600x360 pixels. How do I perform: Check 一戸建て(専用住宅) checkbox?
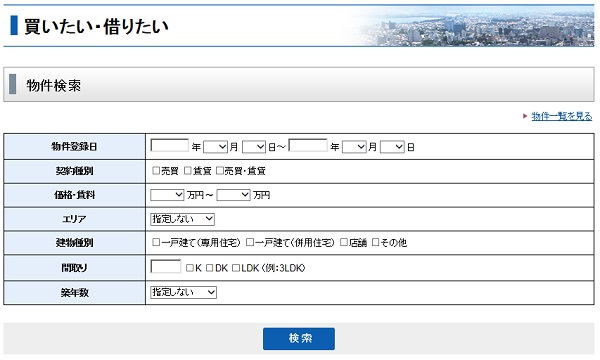coord(156,242)
